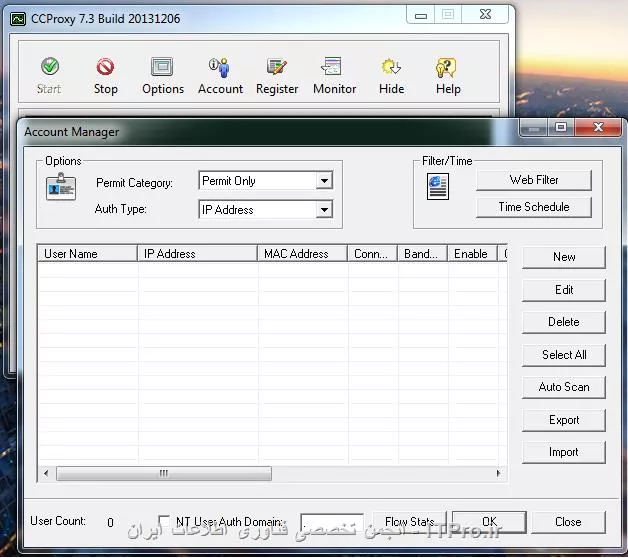Open the Monitor toolbar icon
The height and width of the screenshot is (558, 628).
point(332,66)
